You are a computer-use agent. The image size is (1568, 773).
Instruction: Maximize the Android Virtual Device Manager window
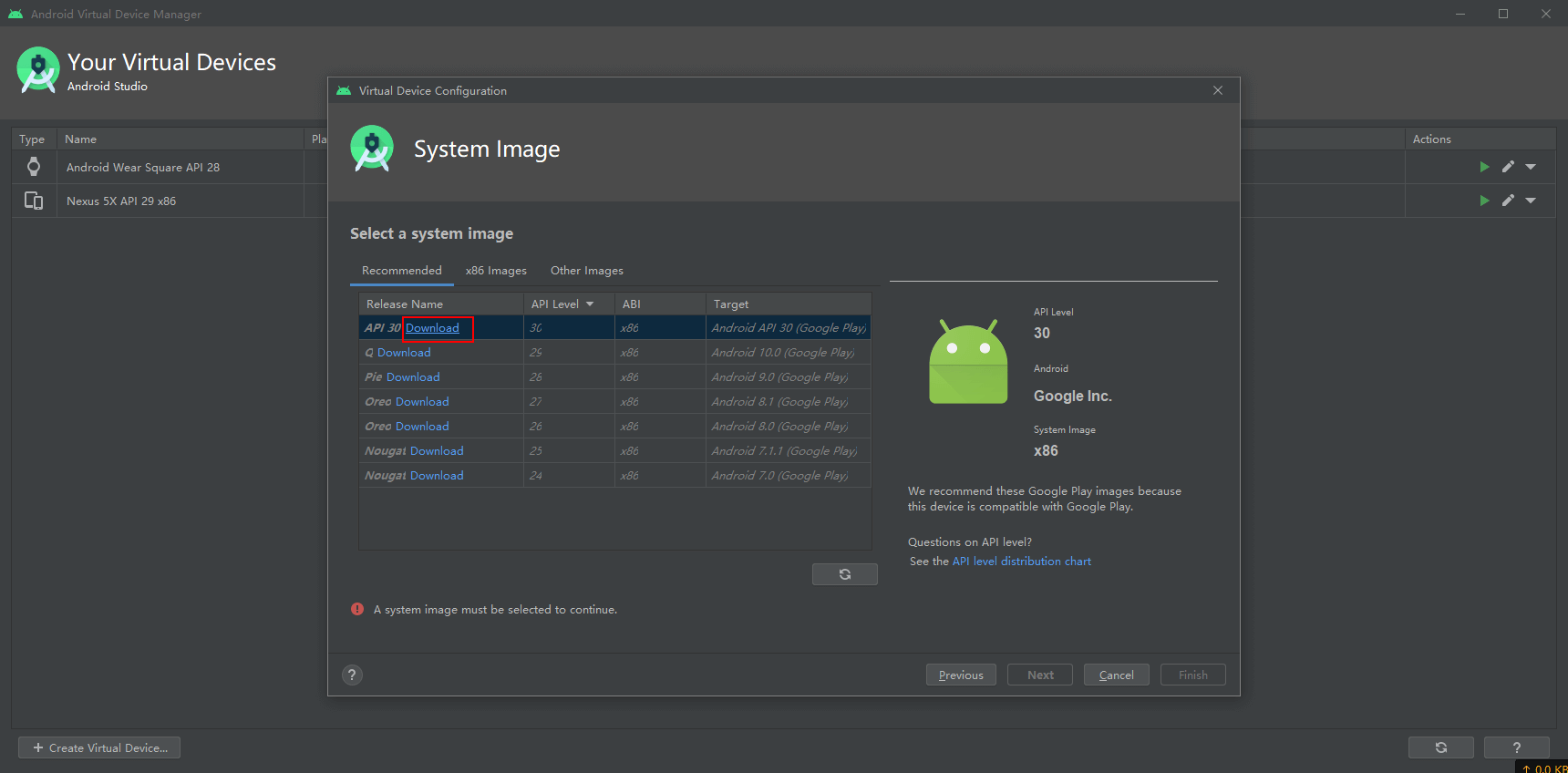[1503, 14]
